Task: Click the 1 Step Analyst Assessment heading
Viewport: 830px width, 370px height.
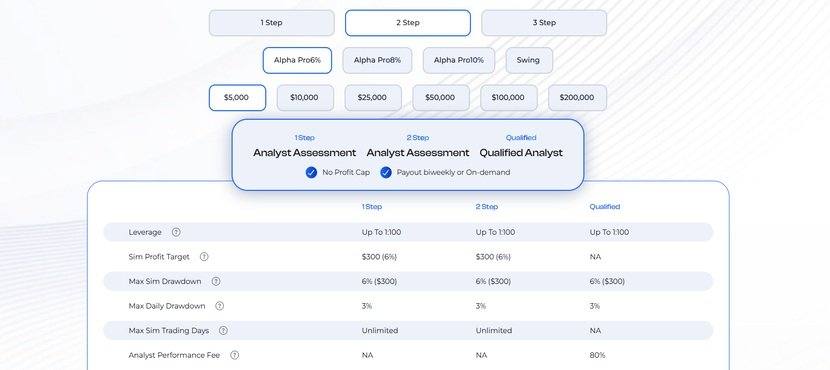Action: [x=304, y=153]
